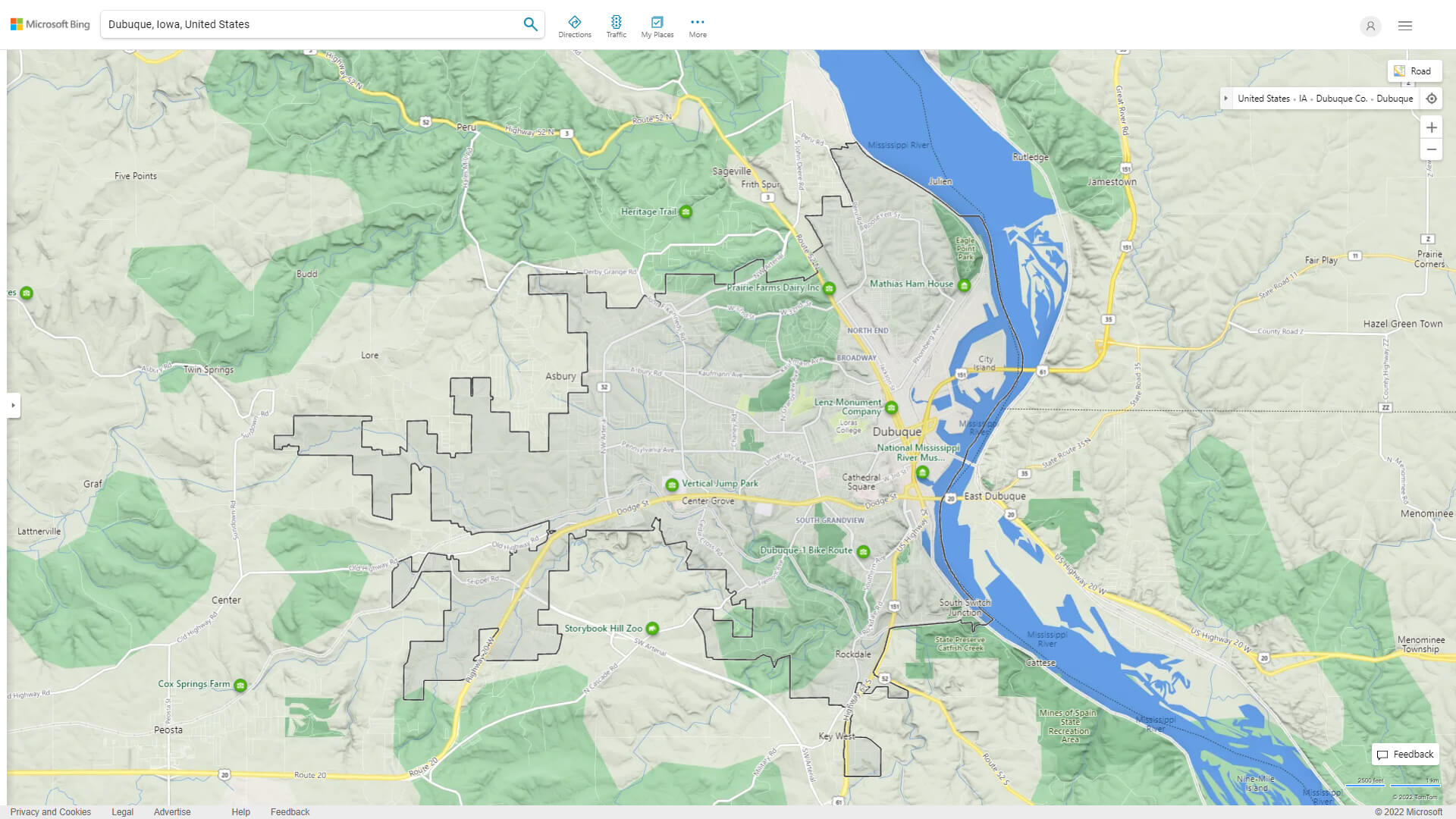Viewport: 1456px width, 819px height.
Task: Click the location/compass icon on map
Action: [x=1432, y=98]
